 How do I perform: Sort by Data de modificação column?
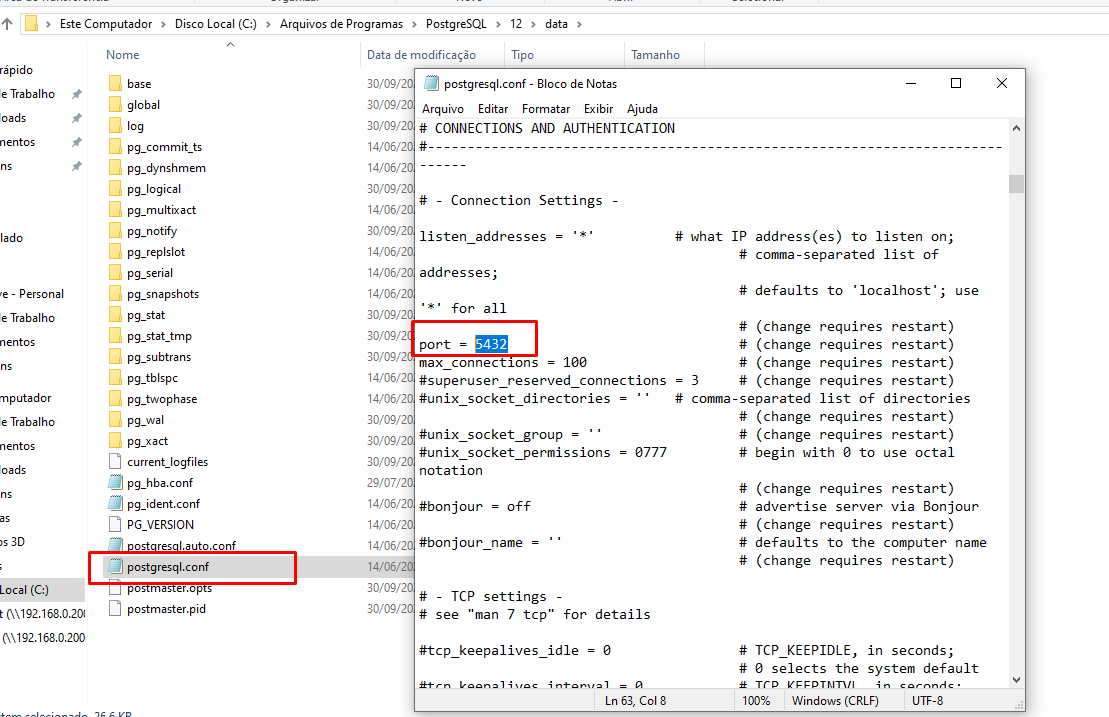(x=421, y=55)
